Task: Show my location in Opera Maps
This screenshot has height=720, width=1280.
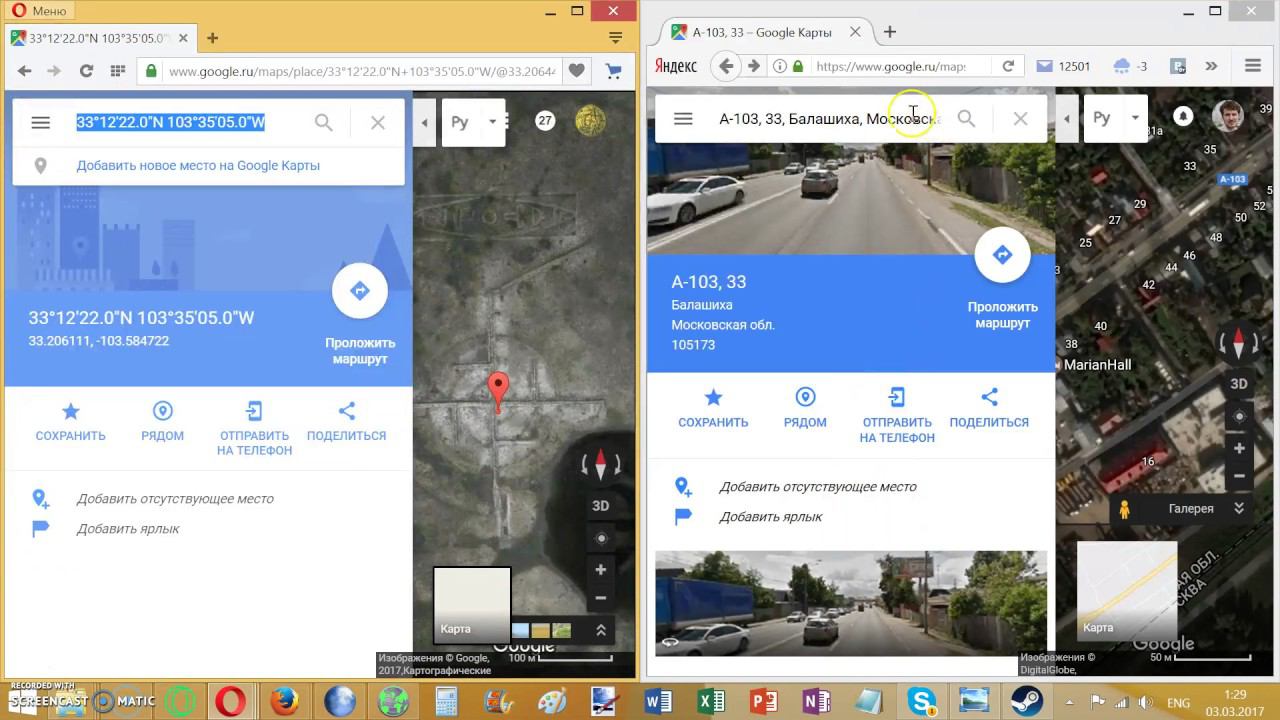Action: (x=600, y=538)
